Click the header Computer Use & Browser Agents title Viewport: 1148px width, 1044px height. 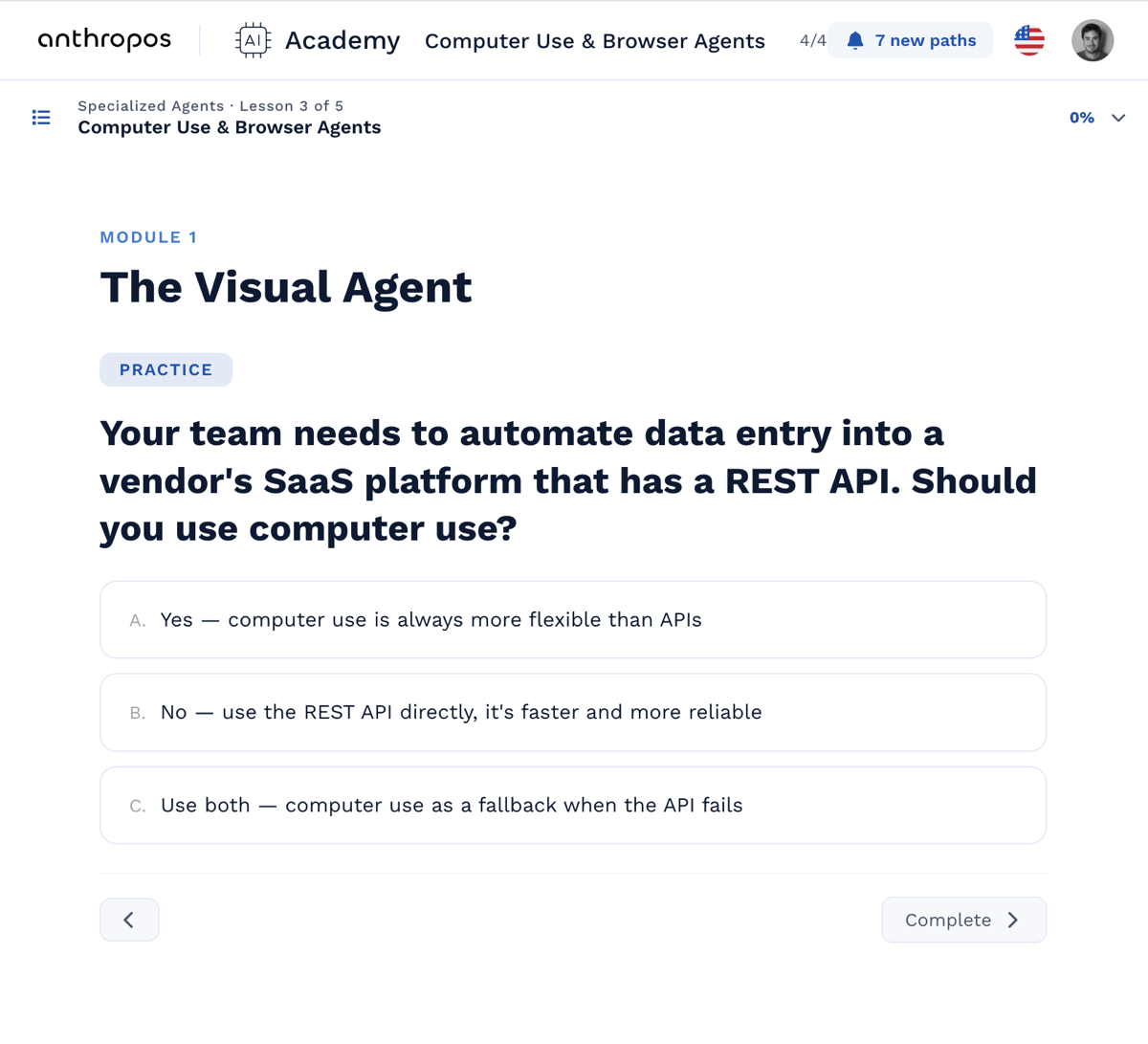coord(595,41)
